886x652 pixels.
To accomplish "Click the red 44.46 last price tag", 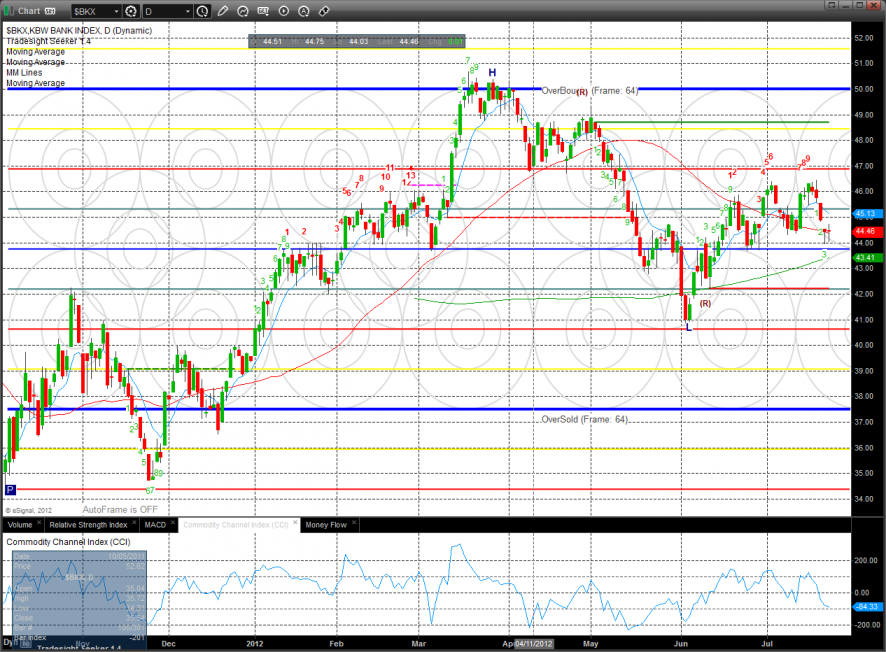I will 866,231.
